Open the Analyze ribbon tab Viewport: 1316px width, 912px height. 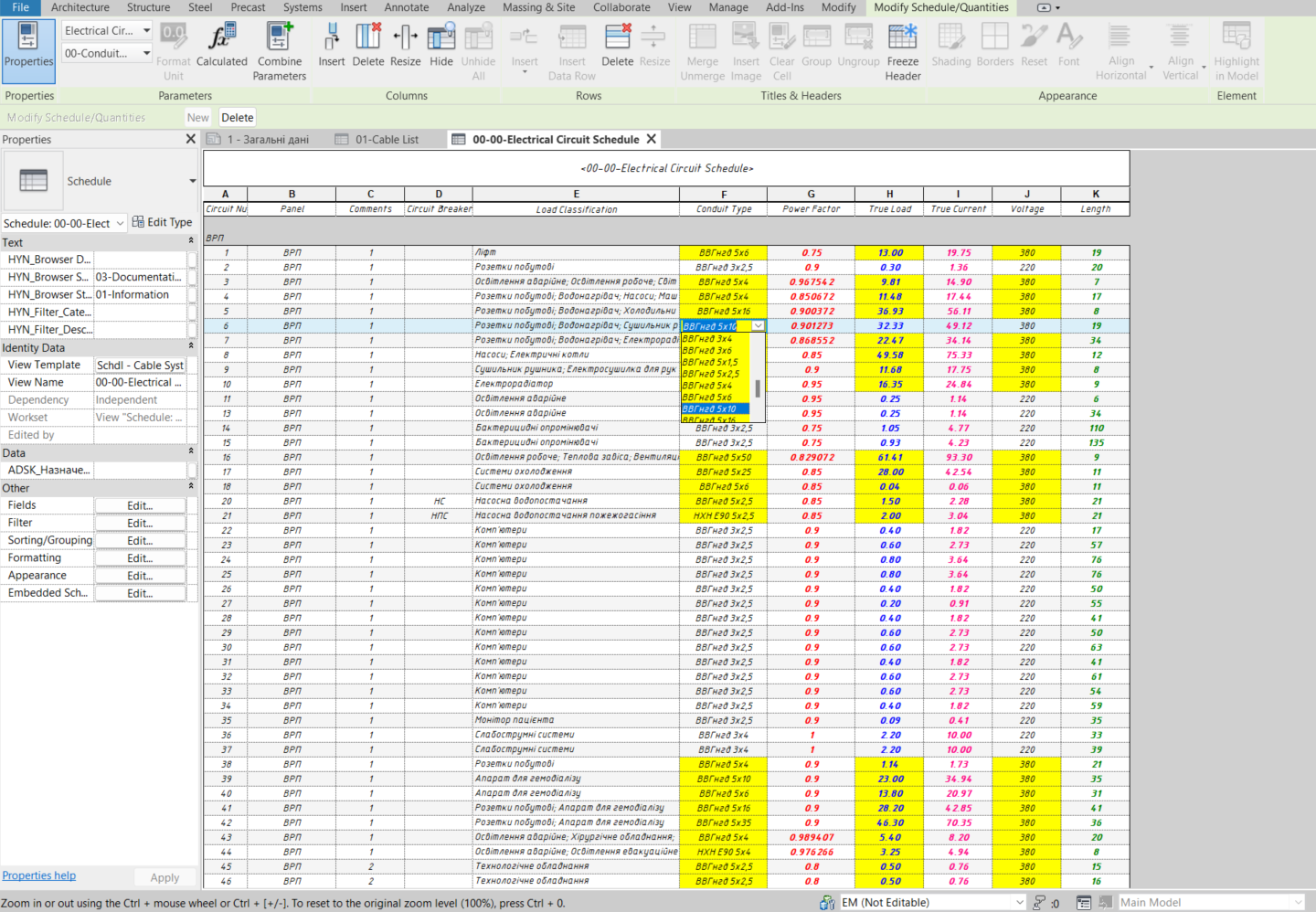point(465,7)
